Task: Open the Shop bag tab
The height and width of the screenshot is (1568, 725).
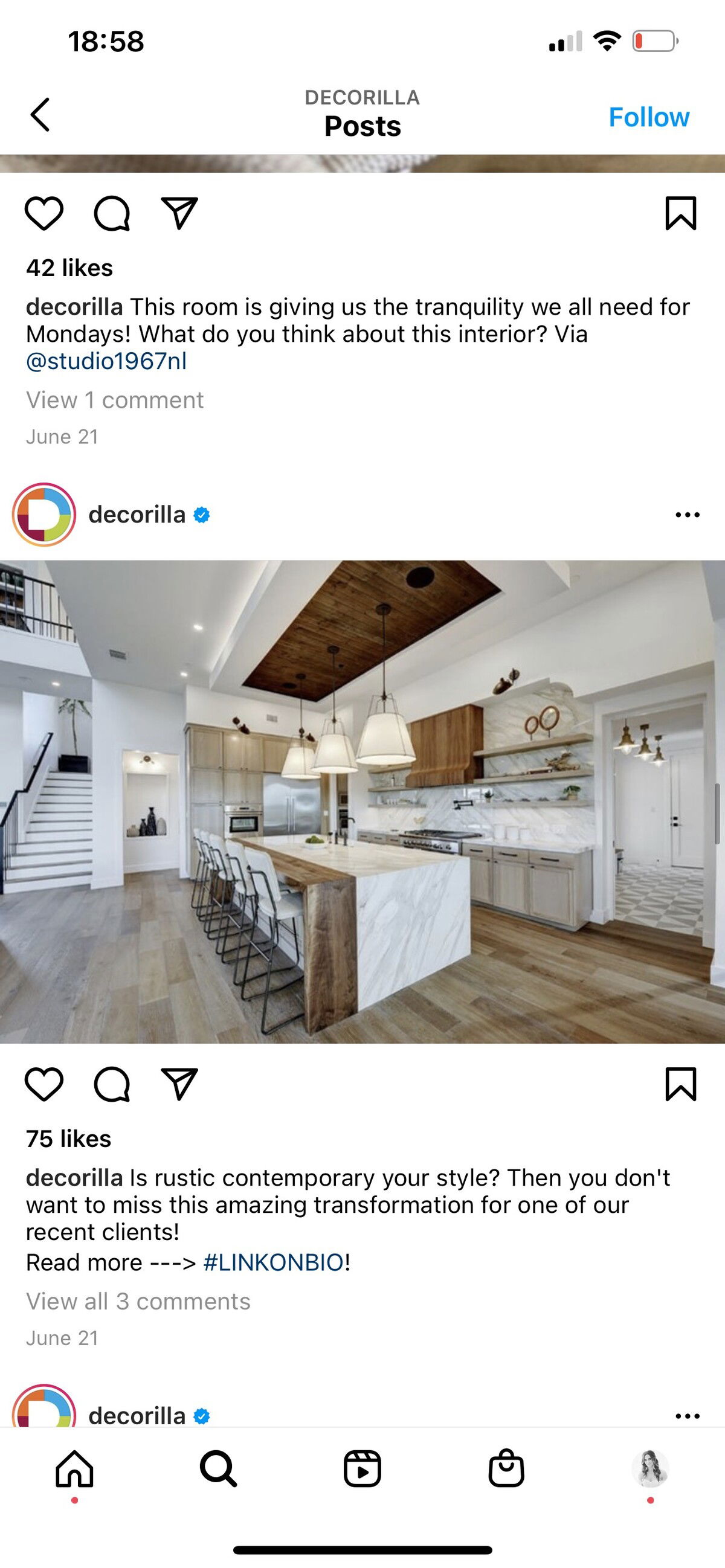Action: coord(506,1468)
